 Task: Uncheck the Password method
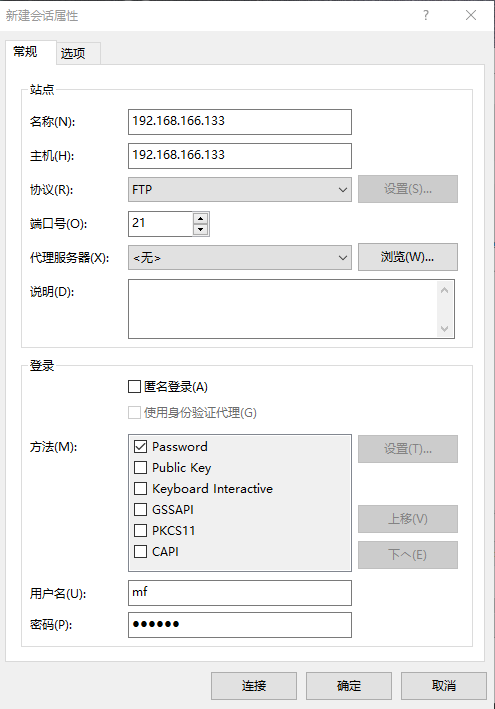(x=140, y=447)
